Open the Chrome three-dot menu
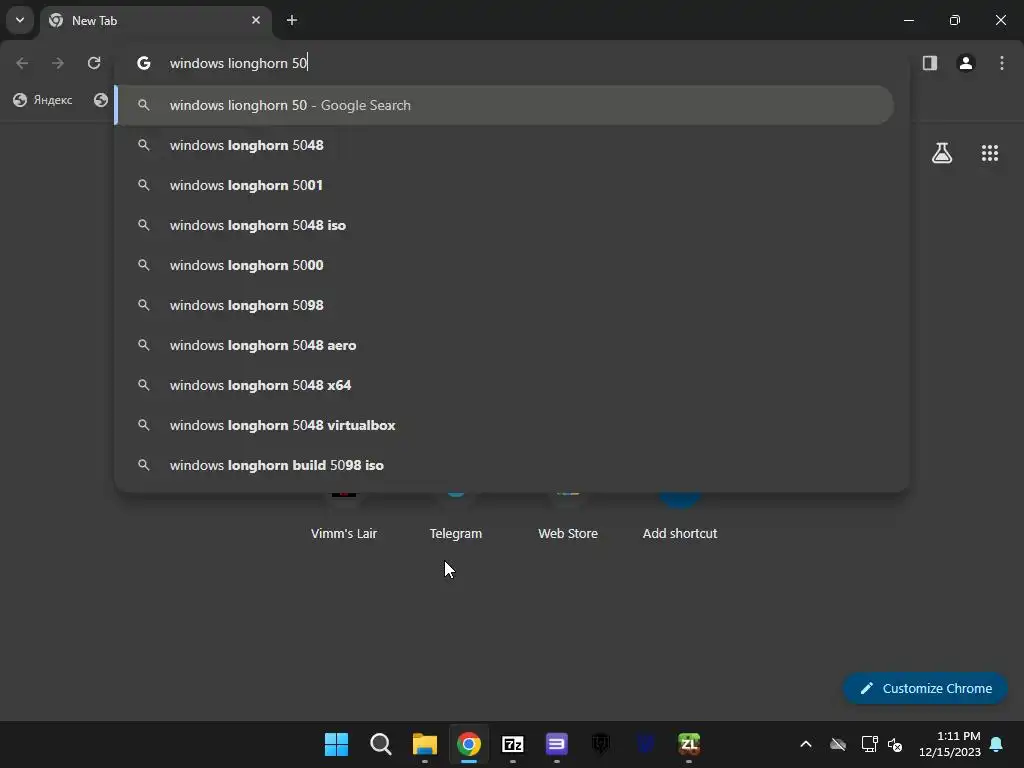This screenshot has width=1024, height=768. point(1002,63)
